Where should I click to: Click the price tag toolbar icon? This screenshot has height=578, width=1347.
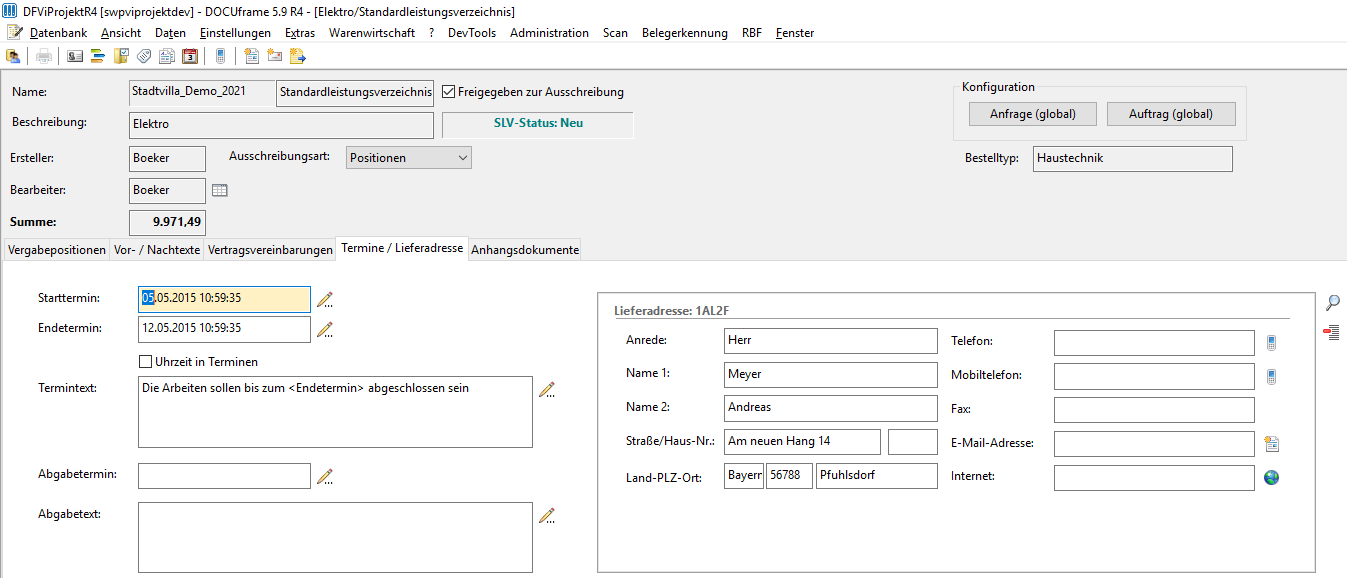click(144, 56)
